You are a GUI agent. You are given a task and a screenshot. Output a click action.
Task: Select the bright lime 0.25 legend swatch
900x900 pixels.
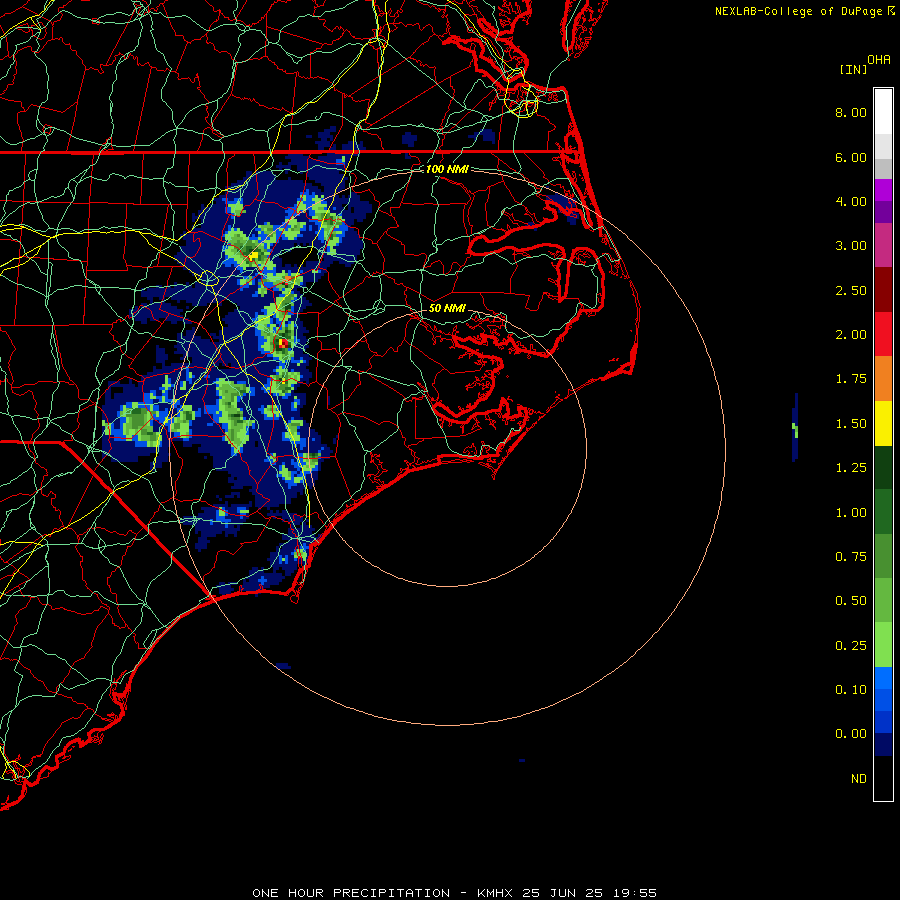[883, 645]
